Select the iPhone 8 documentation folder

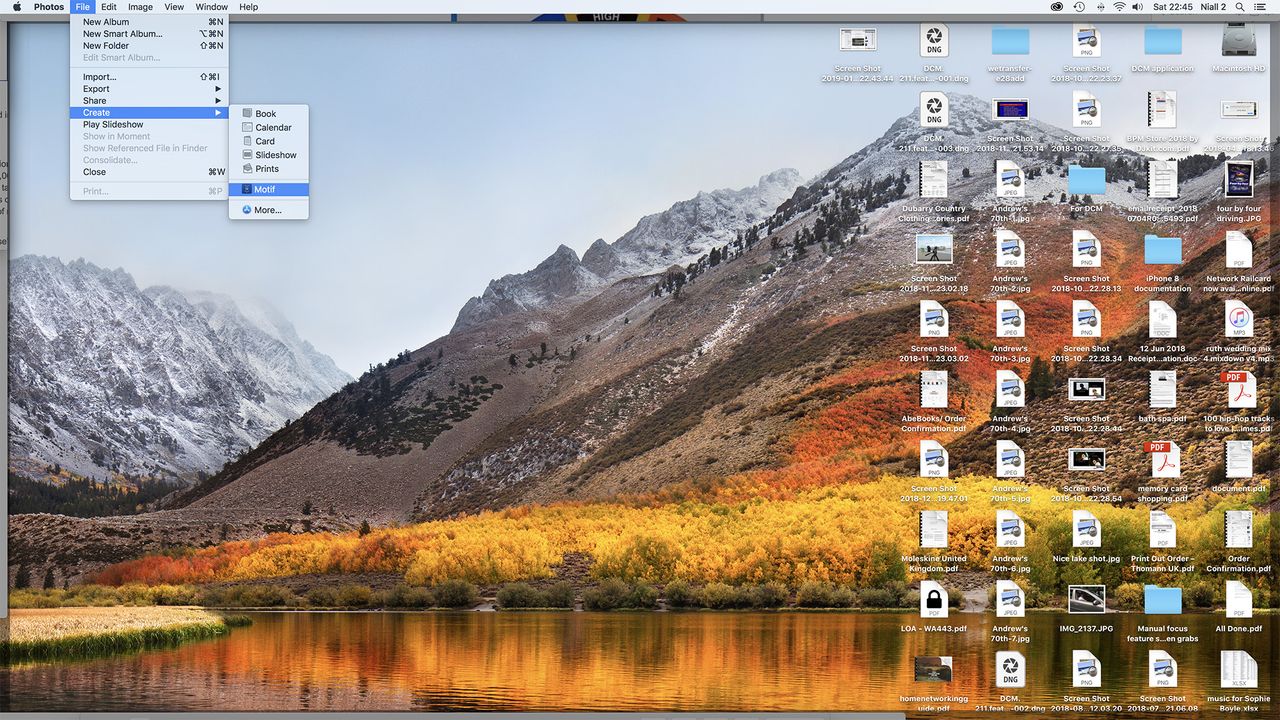(x=1162, y=249)
